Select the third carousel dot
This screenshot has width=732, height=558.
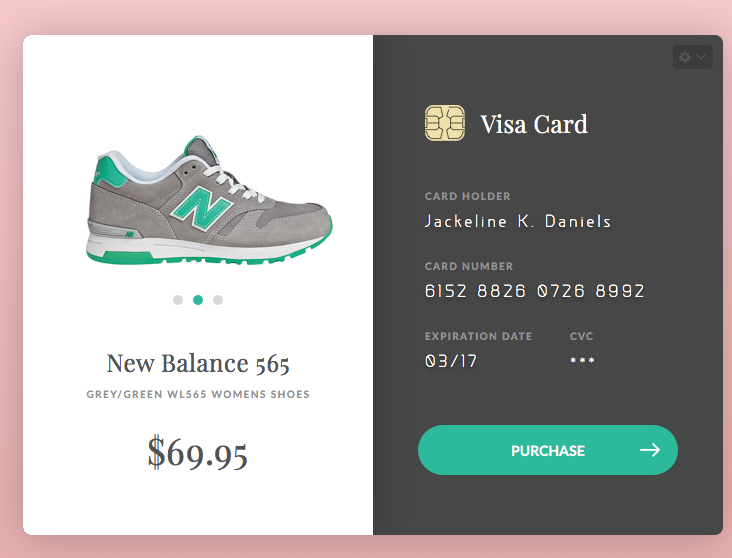(218, 300)
